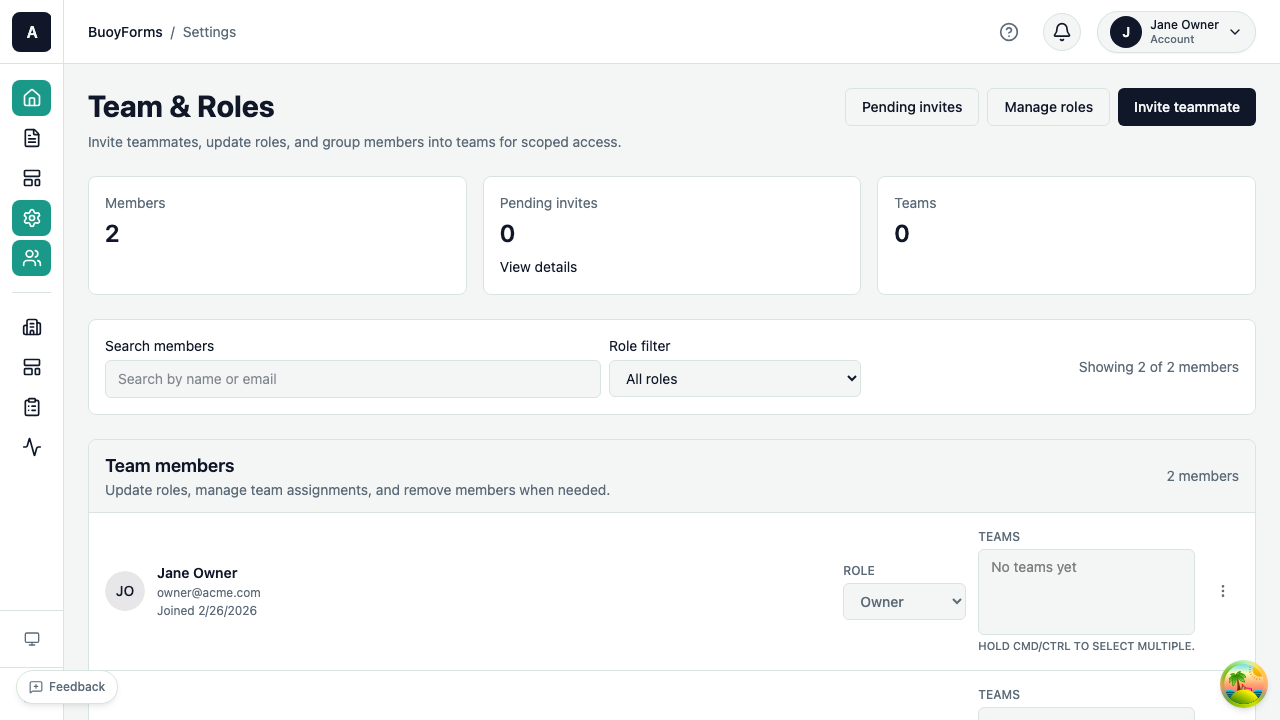The width and height of the screenshot is (1280, 720).
Task: Click the Search members input field
Action: pyautogui.click(x=352, y=379)
